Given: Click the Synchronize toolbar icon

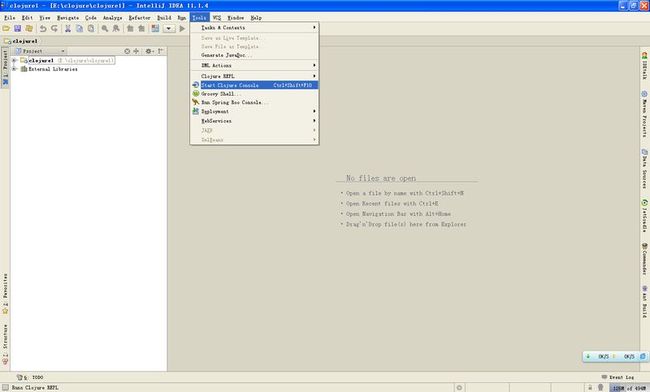Looking at the screenshot, I should [29, 29].
